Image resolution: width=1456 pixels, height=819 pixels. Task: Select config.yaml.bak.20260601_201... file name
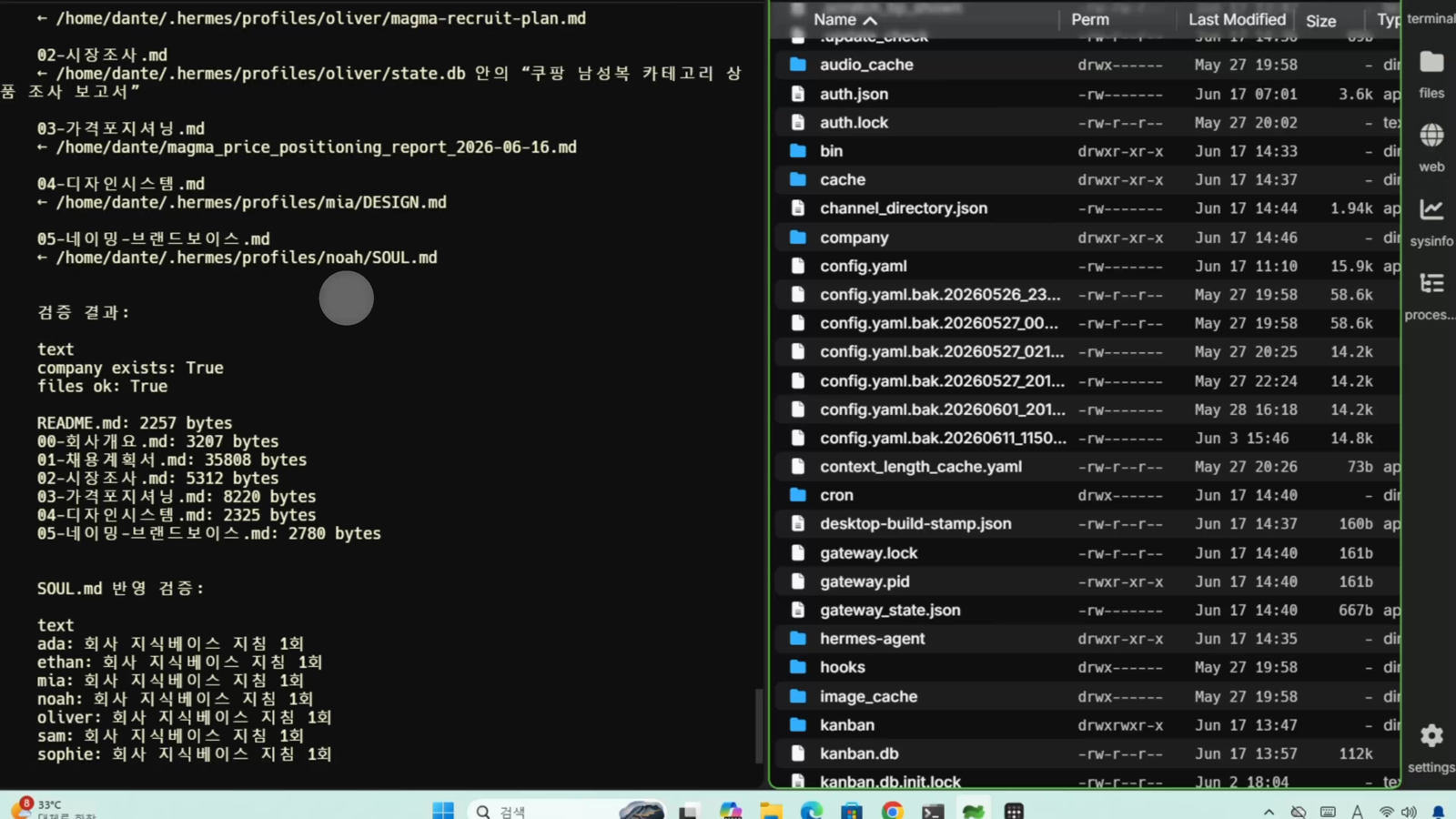click(943, 409)
